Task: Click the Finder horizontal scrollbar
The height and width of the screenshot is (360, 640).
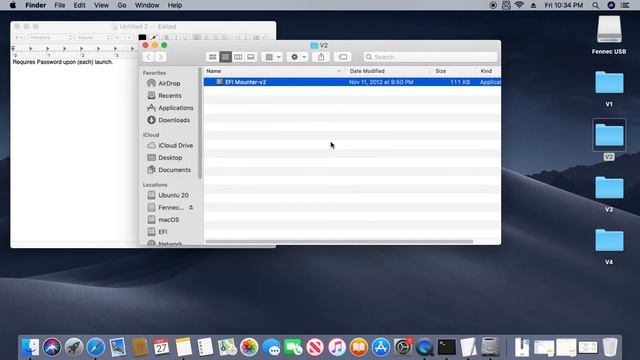Action: coord(339,242)
